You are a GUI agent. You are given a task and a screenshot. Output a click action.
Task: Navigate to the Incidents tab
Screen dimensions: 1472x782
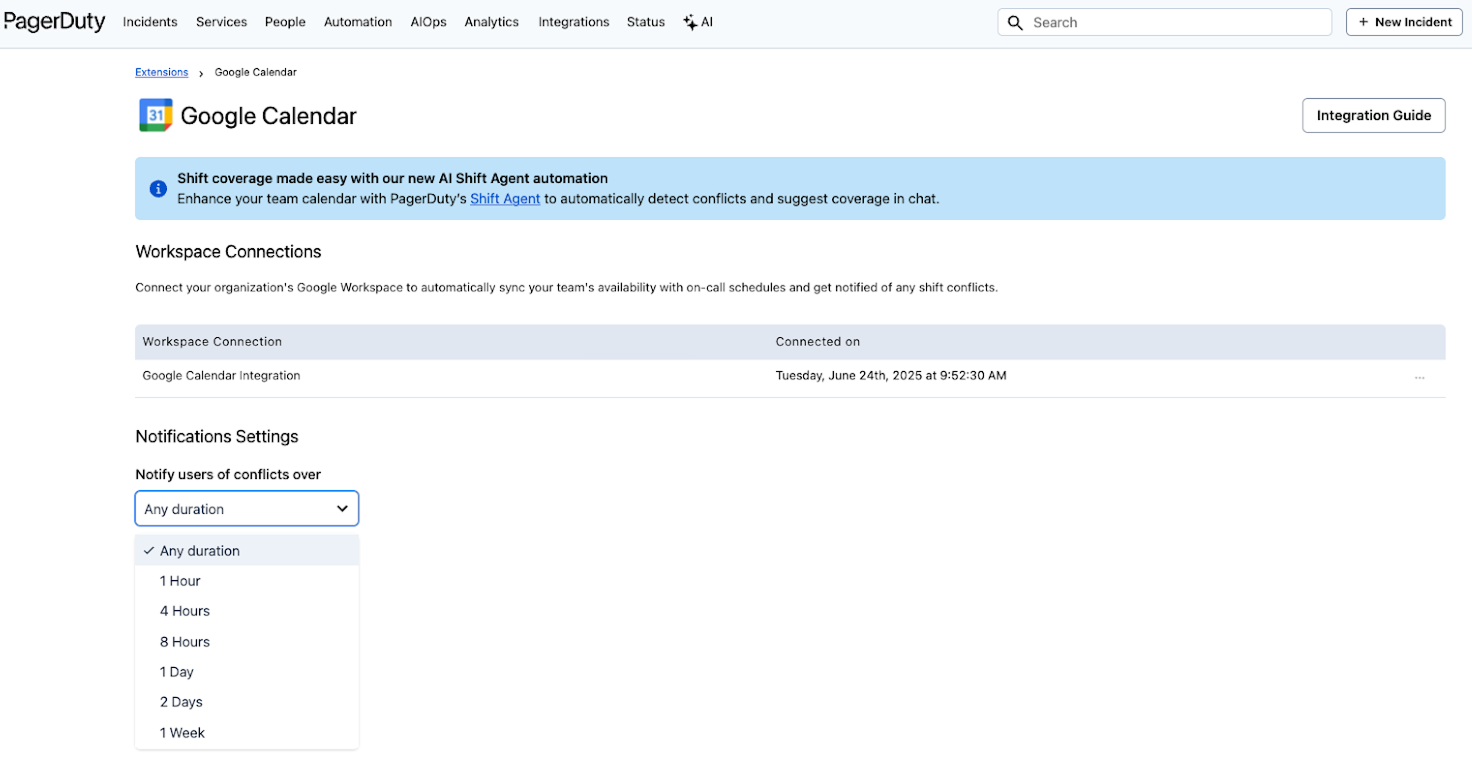tap(150, 21)
